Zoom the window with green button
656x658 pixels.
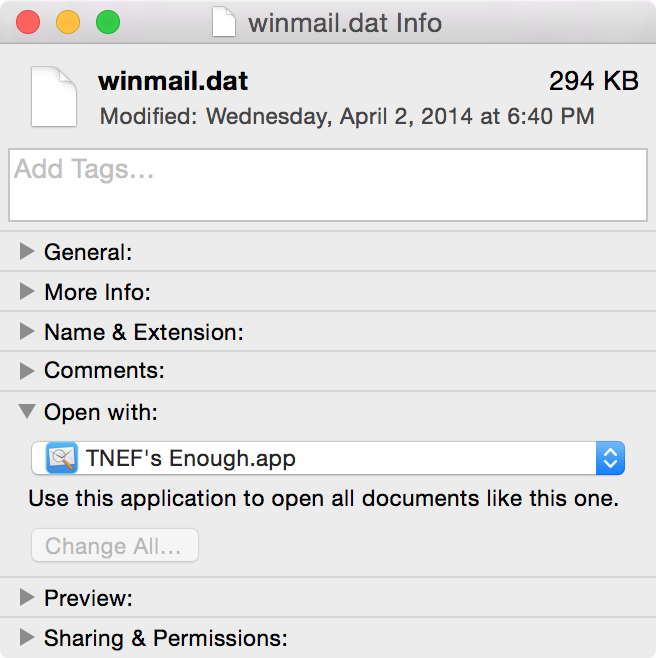108,22
